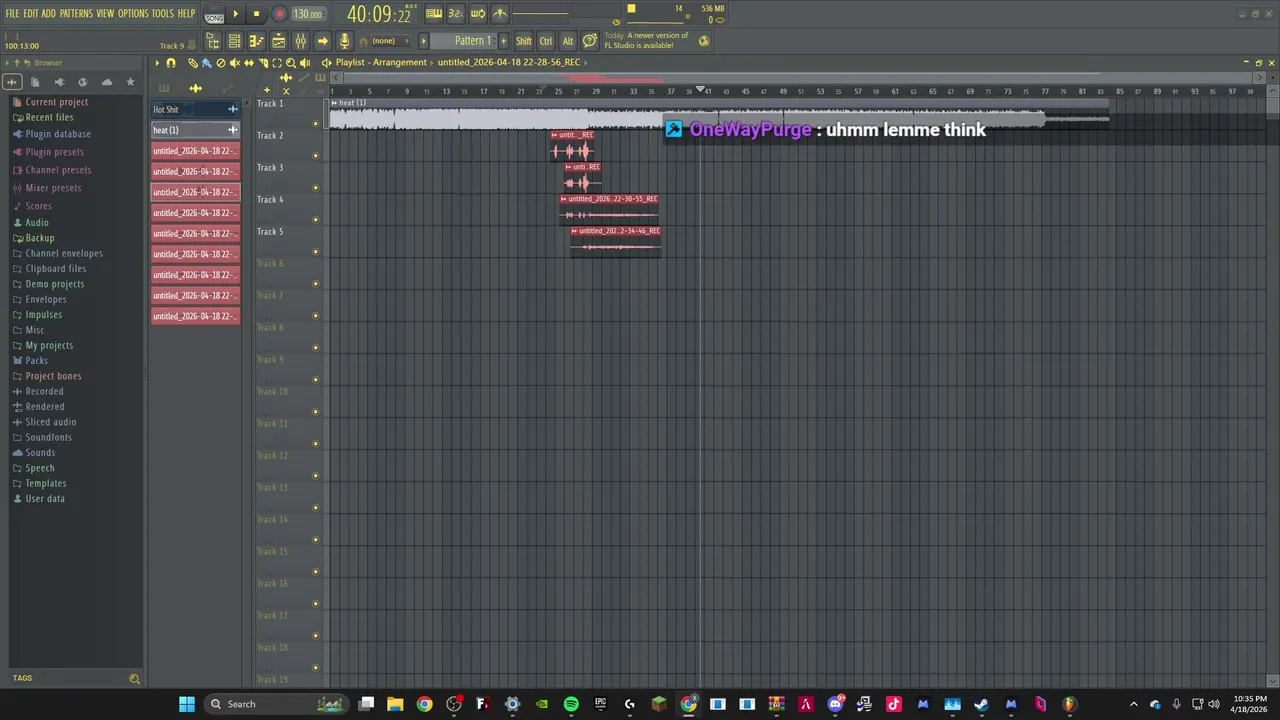Open the OPTIONS menu
The width and height of the screenshot is (1280, 720).
click(x=133, y=14)
